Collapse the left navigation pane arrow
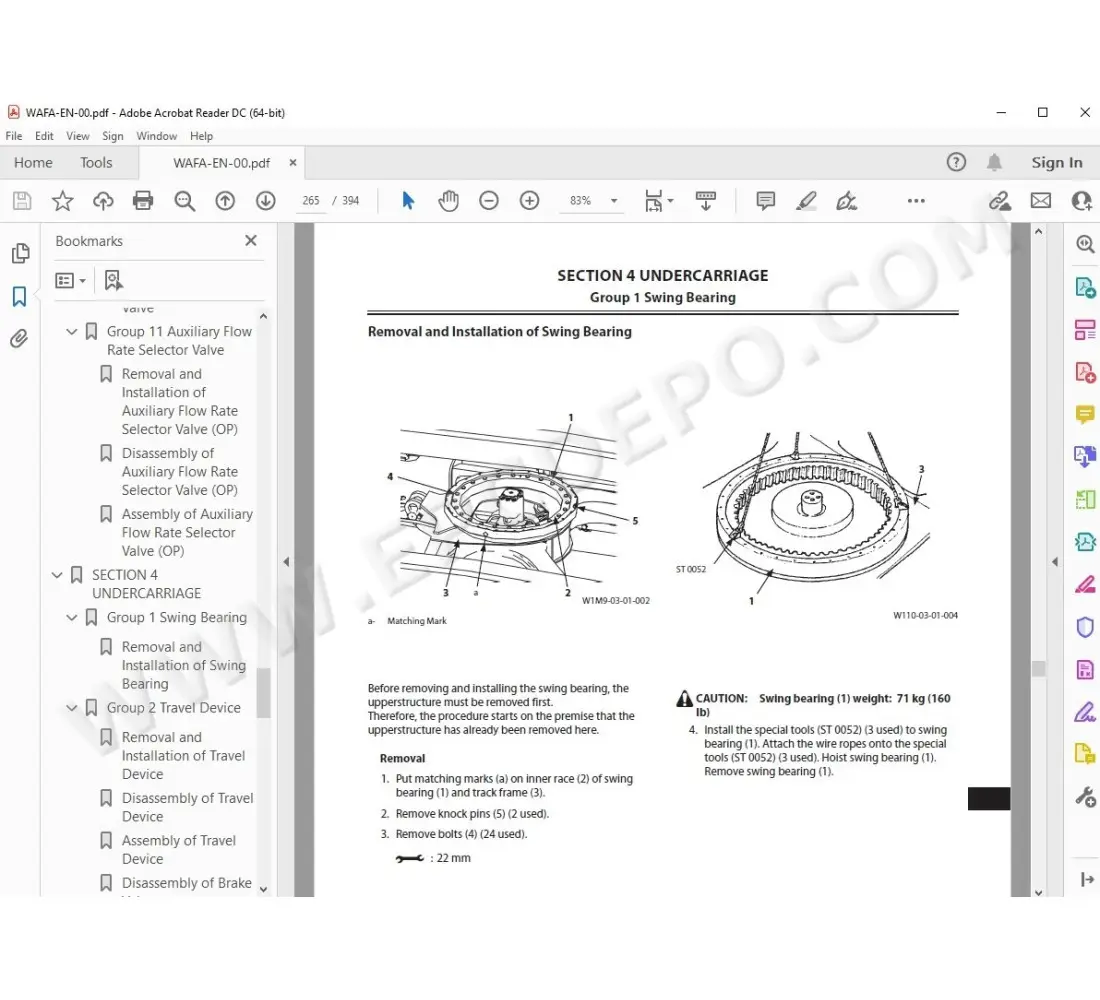 pos(286,561)
